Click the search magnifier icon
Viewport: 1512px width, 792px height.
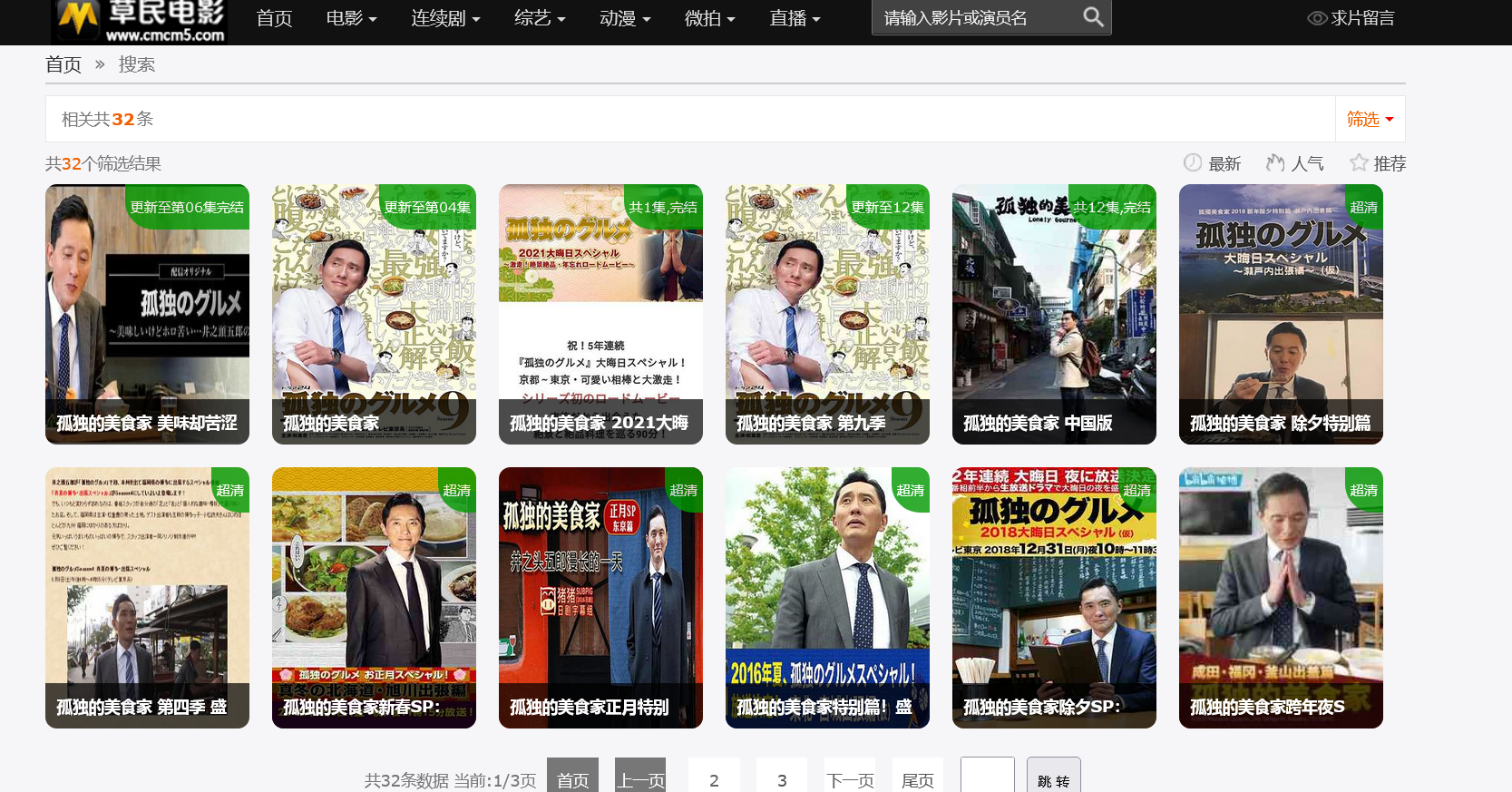click(x=1093, y=17)
